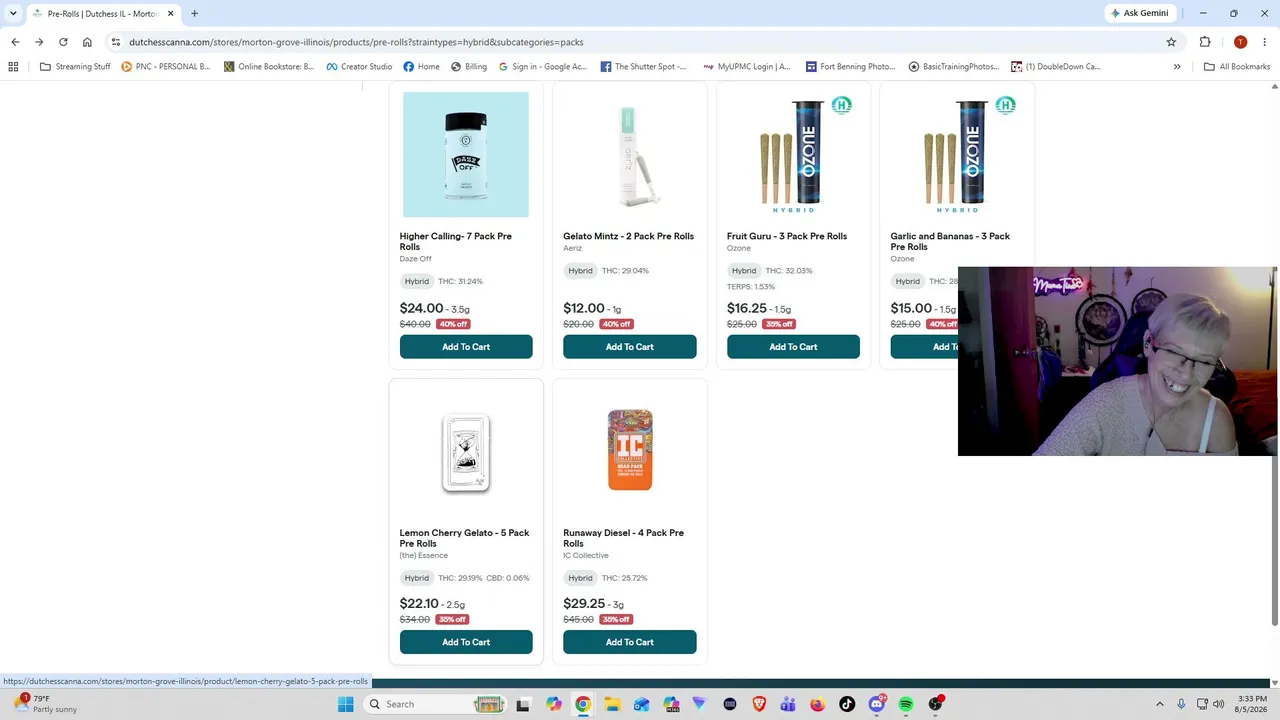This screenshot has width=1280, height=720.
Task: Open the Billing bookmark
Action: click(x=468, y=67)
